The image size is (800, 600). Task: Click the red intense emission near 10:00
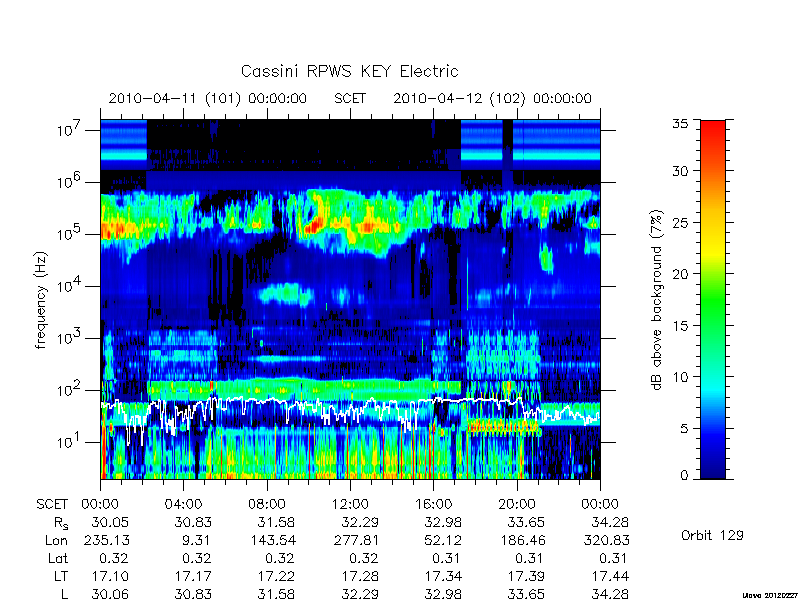click(314, 225)
